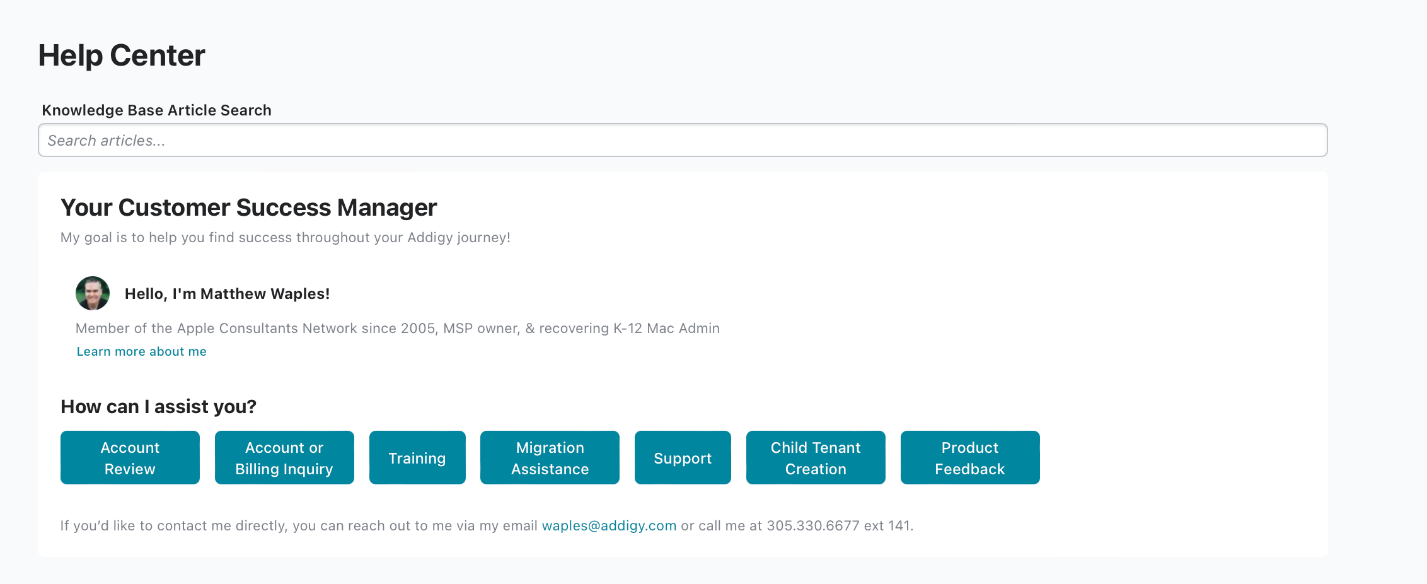The width and height of the screenshot is (1427, 584).
Task: Click the "Your Customer Success Manager" heading
Action: (249, 208)
